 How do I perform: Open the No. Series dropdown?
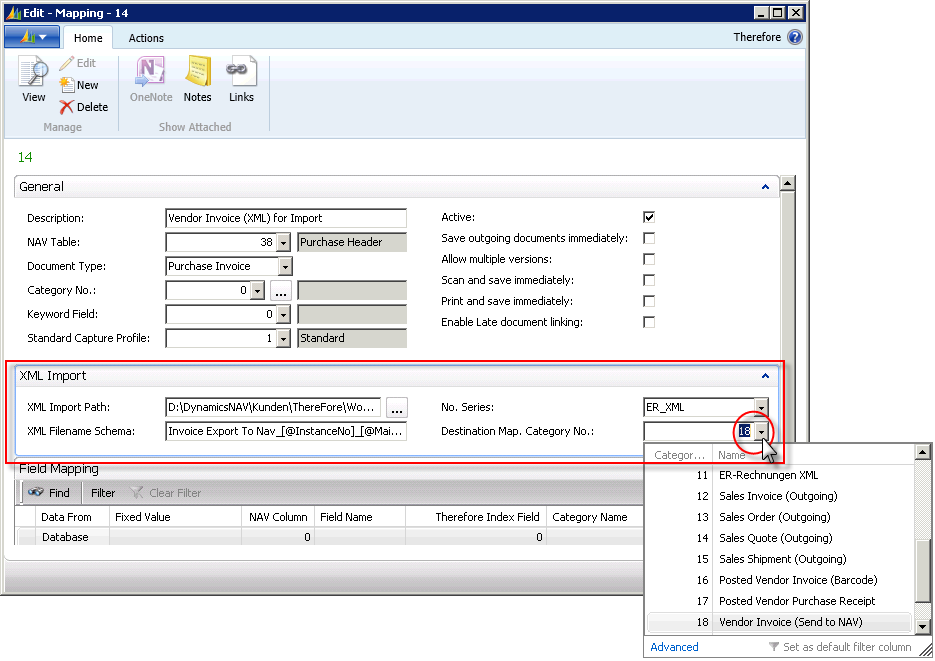click(762, 407)
